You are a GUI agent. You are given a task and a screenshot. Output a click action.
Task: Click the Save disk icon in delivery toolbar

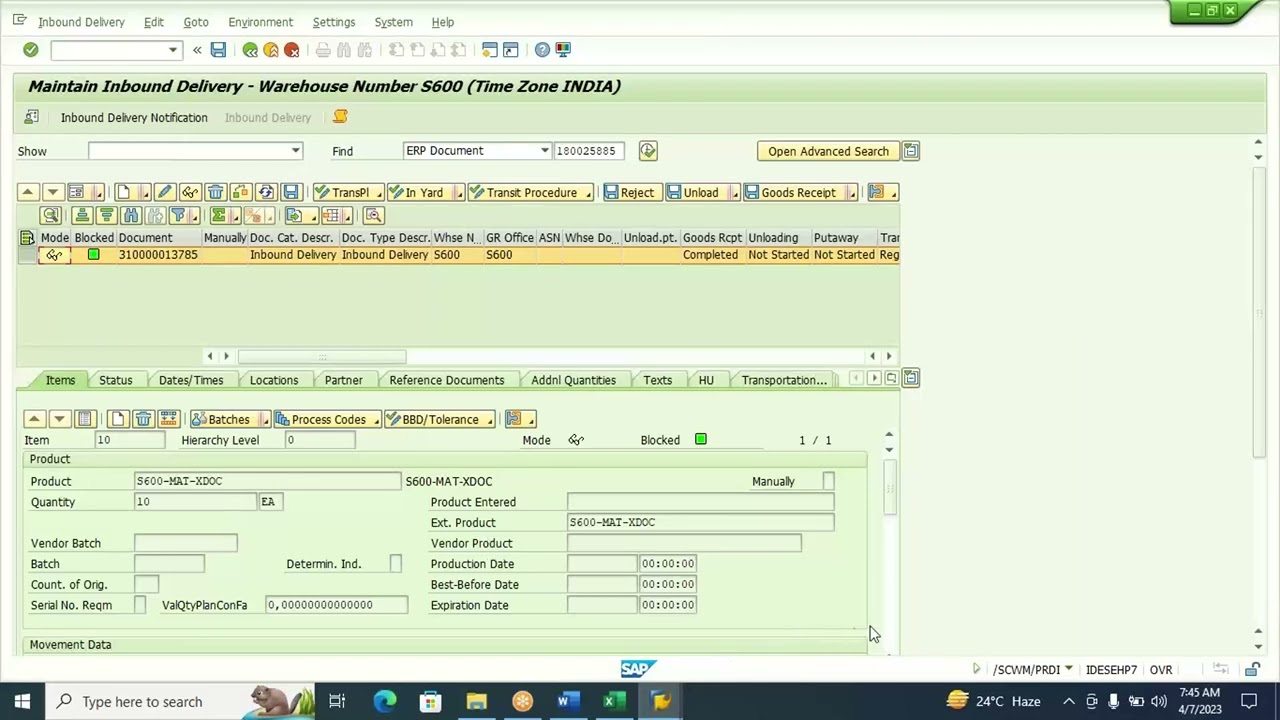[x=290, y=192]
